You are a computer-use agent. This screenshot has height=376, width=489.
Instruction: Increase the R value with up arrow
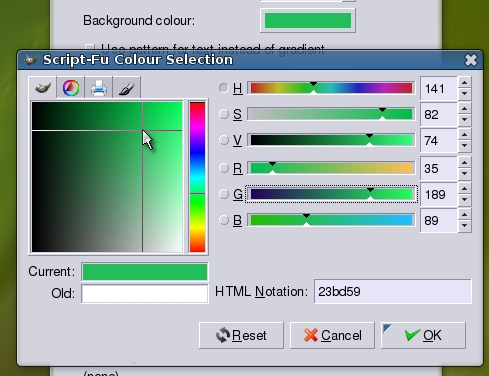coord(465,162)
